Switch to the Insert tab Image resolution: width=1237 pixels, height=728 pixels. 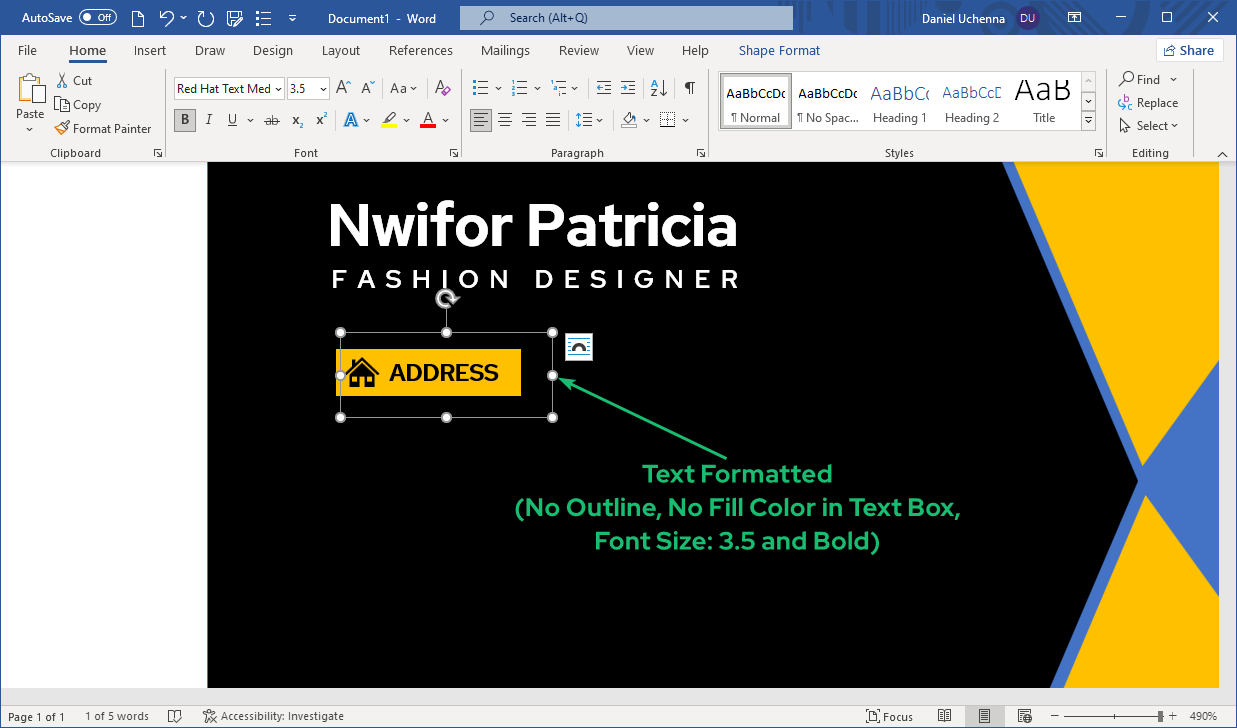(x=150, y=50)
